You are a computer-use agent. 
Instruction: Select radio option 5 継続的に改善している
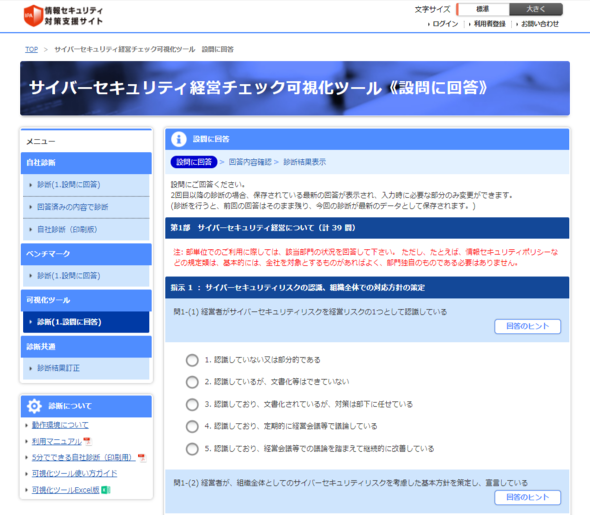pos(192,449)
